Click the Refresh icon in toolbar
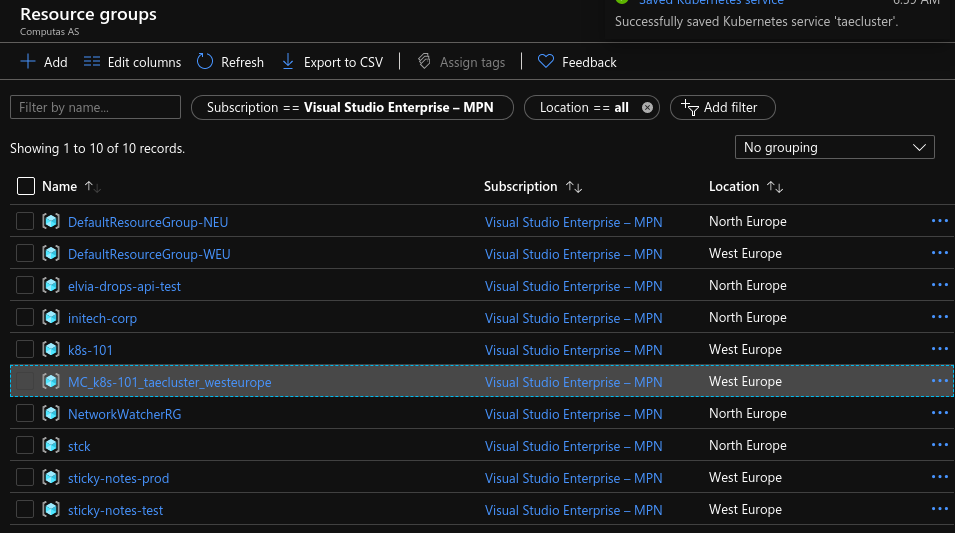This screenshot has width=955, height=533. 205,62
